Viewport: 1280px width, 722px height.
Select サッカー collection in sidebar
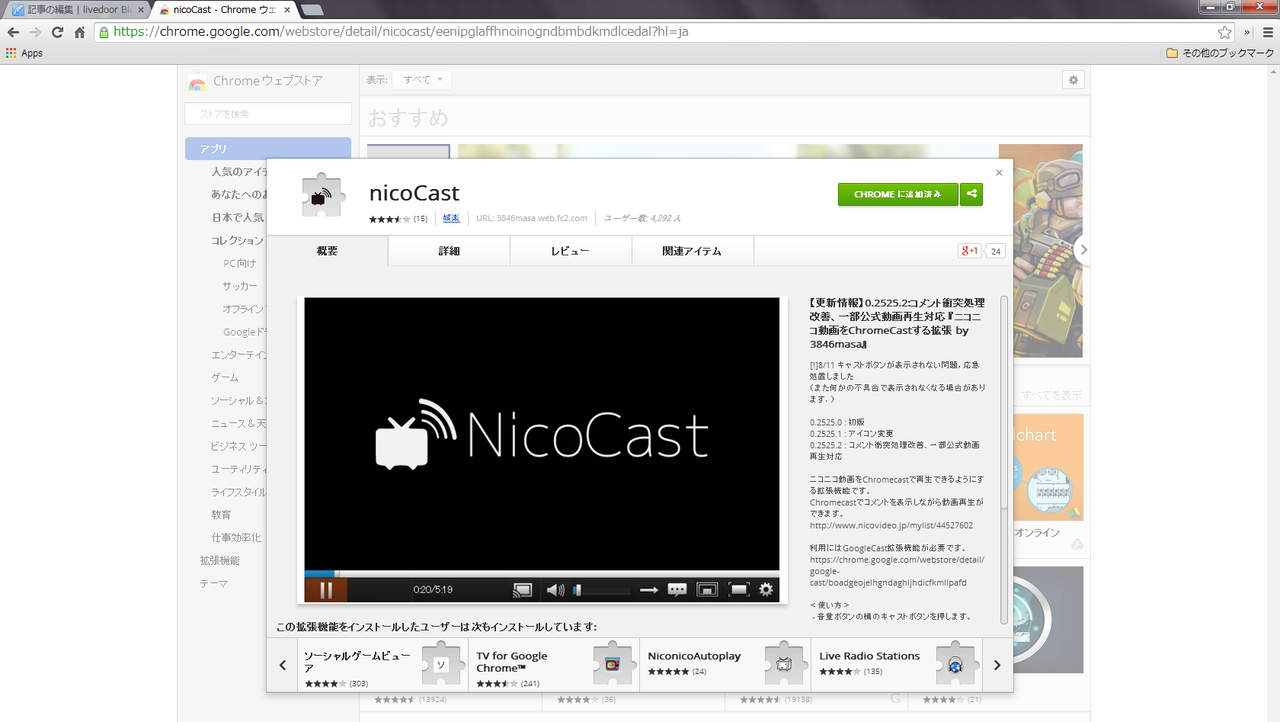pyautogui.click(x=239, y=286)
